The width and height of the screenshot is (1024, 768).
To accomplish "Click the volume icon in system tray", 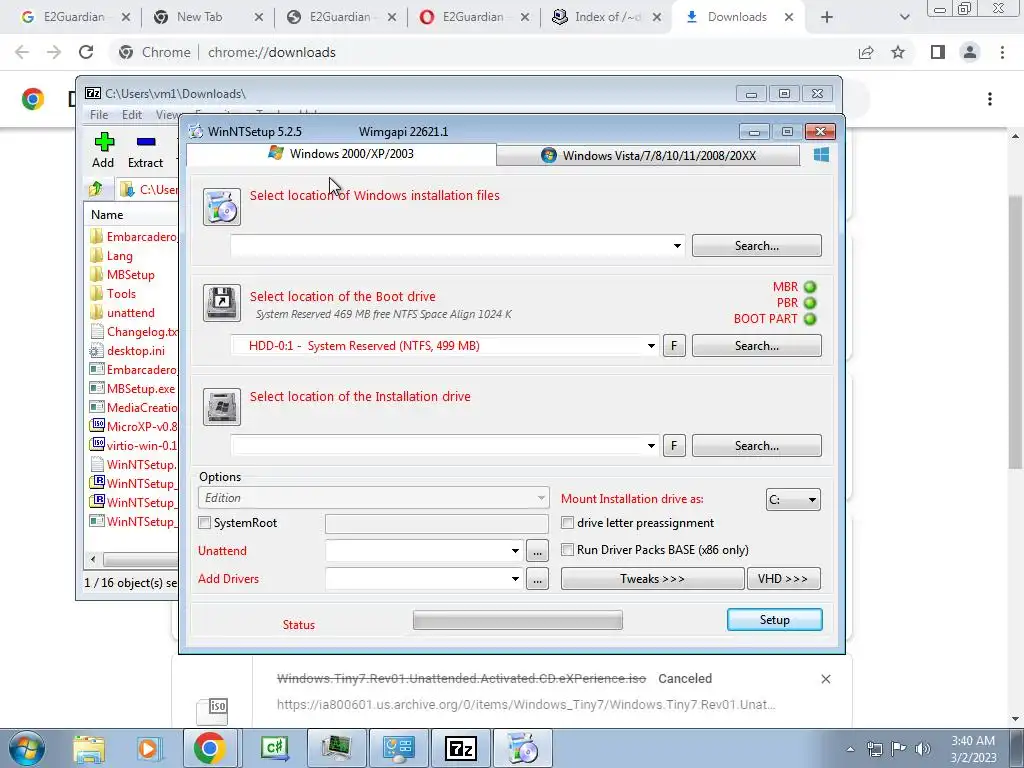I will [922, 748].
